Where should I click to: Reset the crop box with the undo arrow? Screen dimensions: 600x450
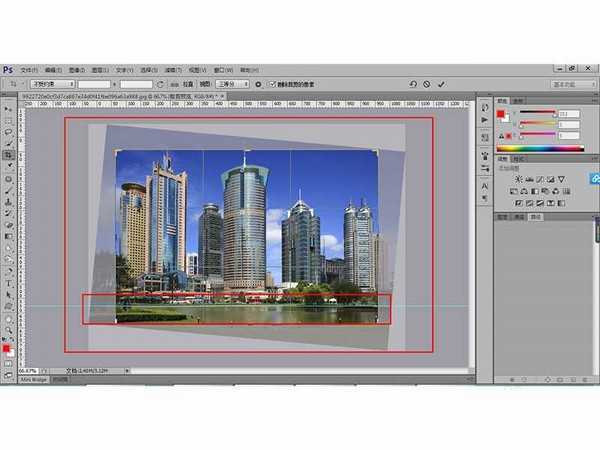point(413,85)
